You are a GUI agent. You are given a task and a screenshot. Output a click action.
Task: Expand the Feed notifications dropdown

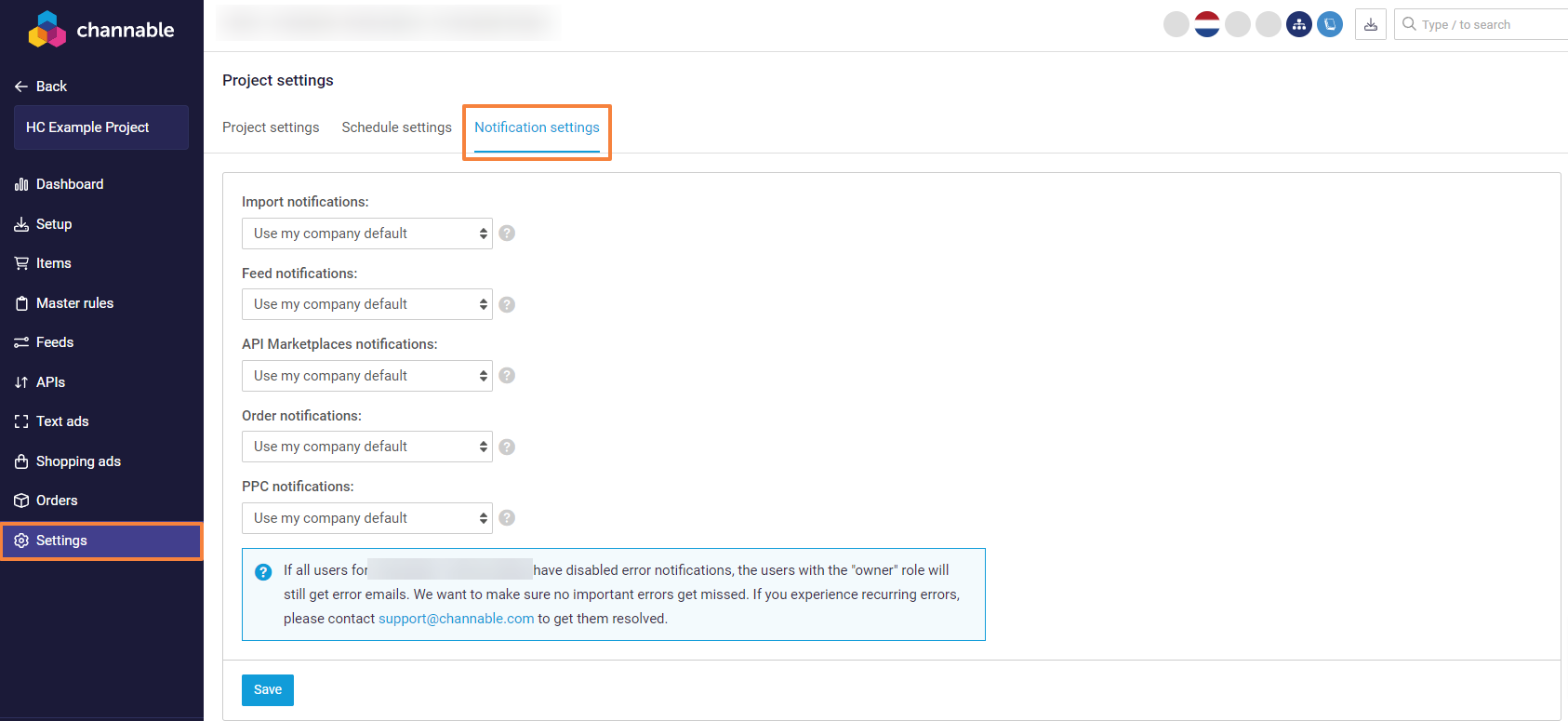pos(366,304)
